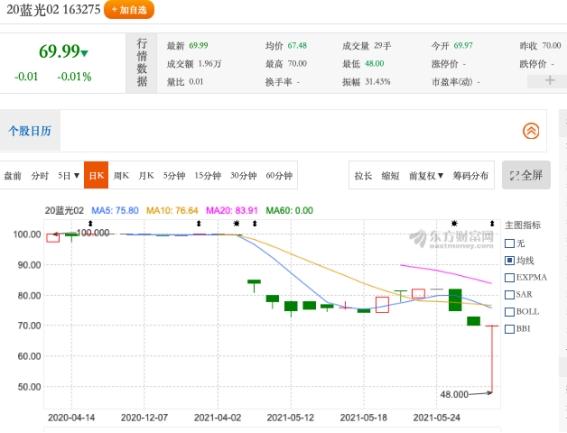Open 筹码分布 chip distribution

(470, 176)
